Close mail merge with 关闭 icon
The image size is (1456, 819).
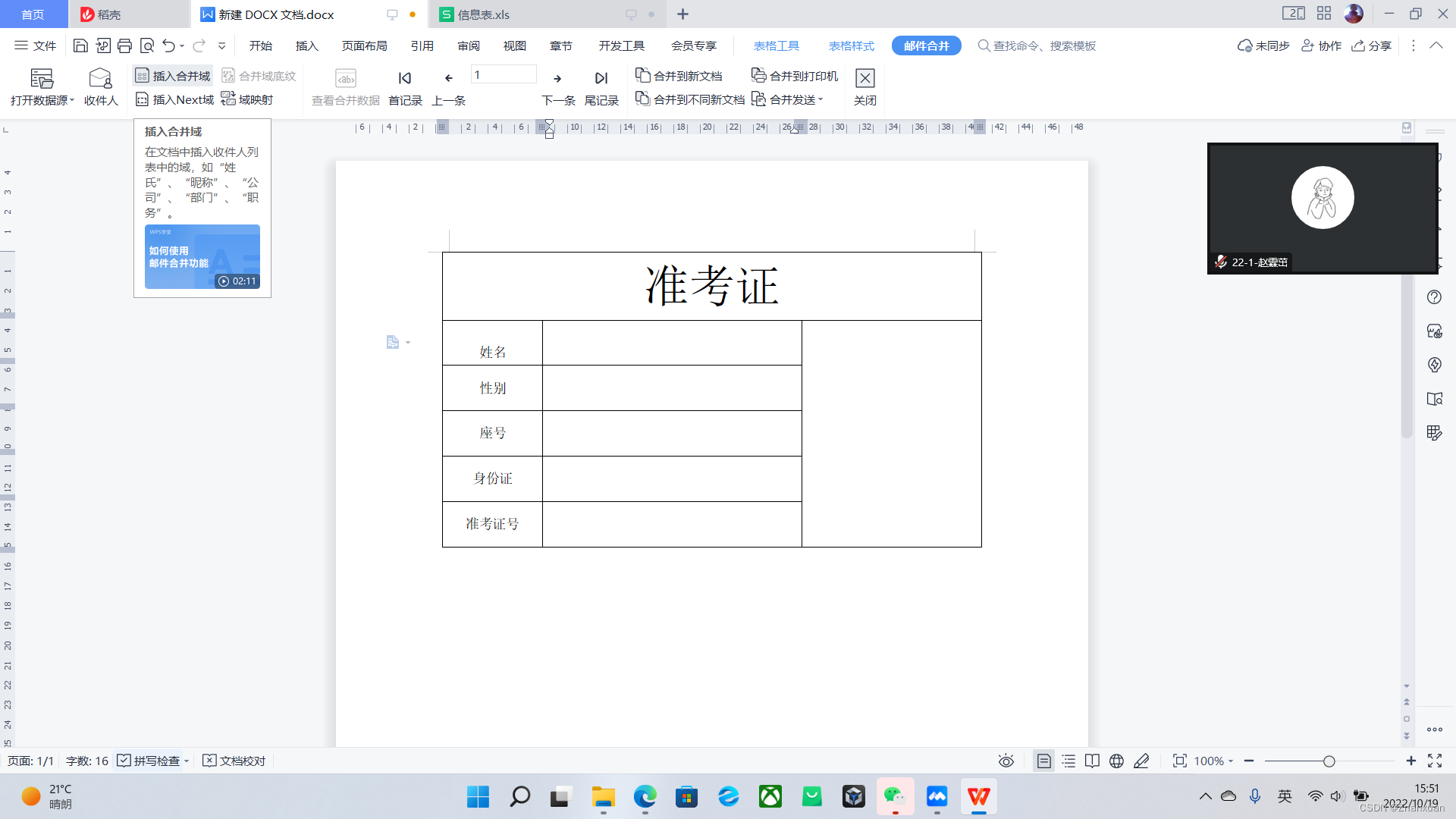pos(864,79)
